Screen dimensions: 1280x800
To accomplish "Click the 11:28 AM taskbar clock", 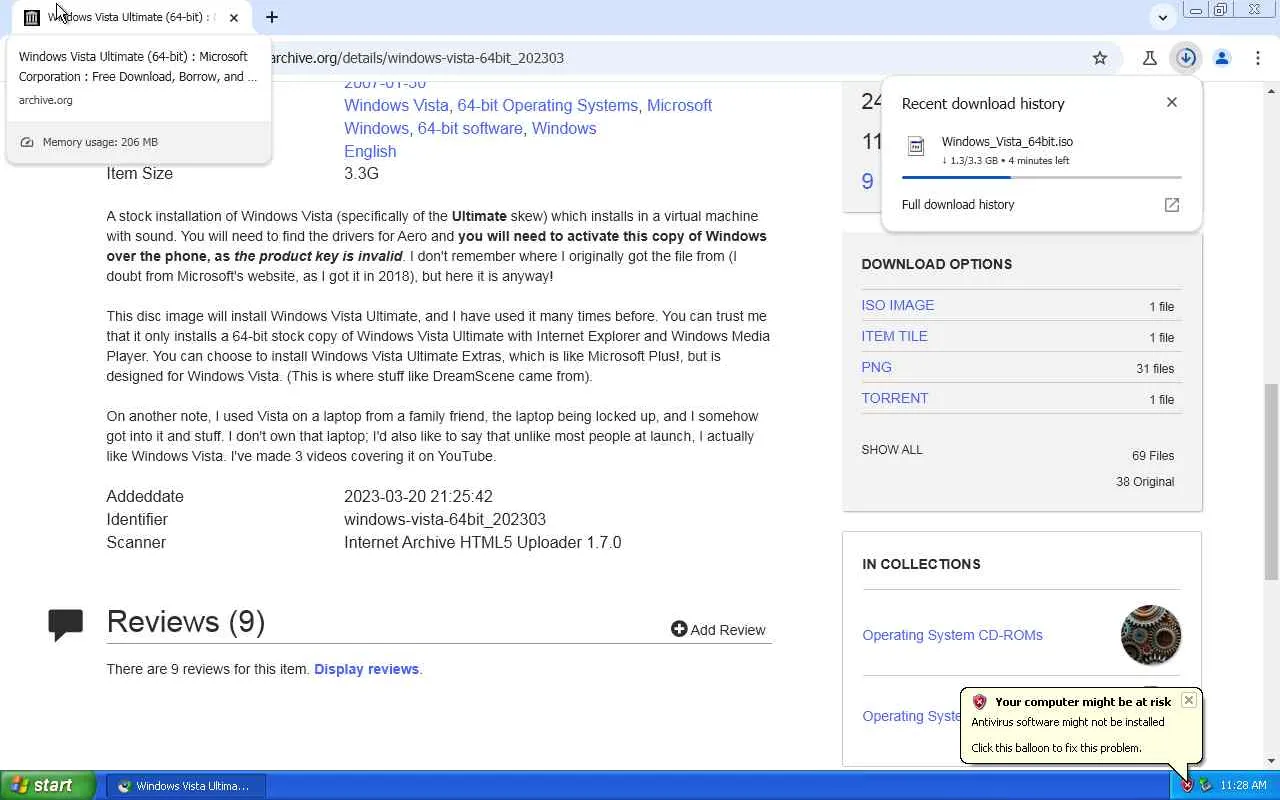I will [x=1244, y=786].
